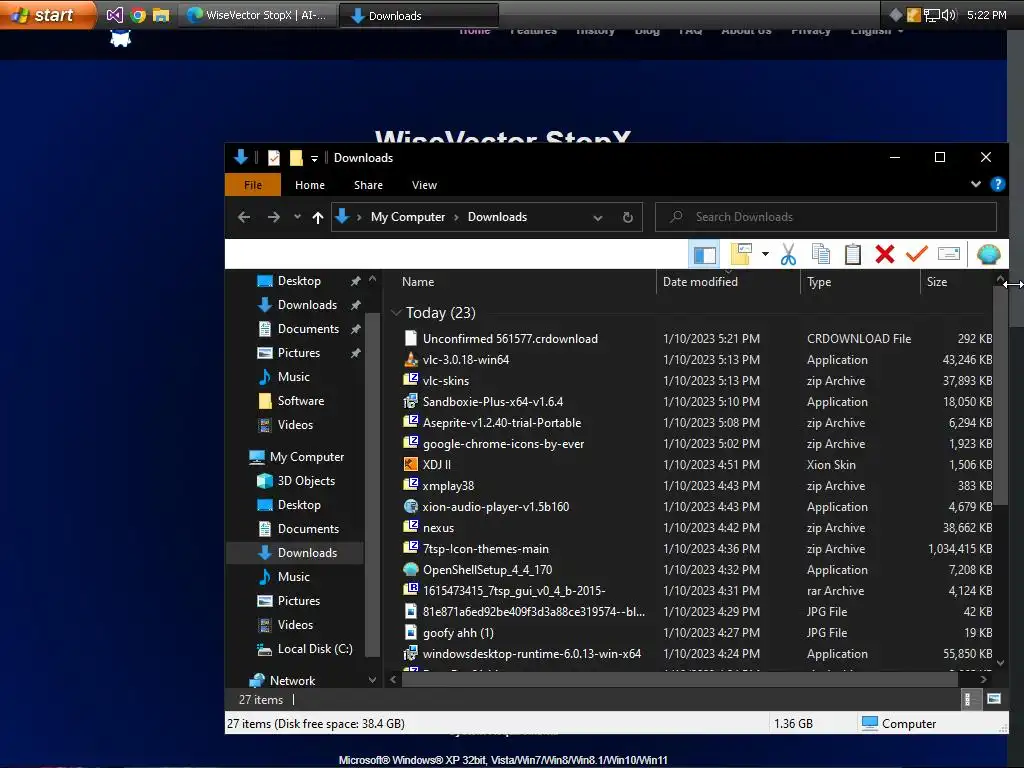Collapse the Today (23) group
Viewport: 1024px width, 768px height.
tap(396, 313)
